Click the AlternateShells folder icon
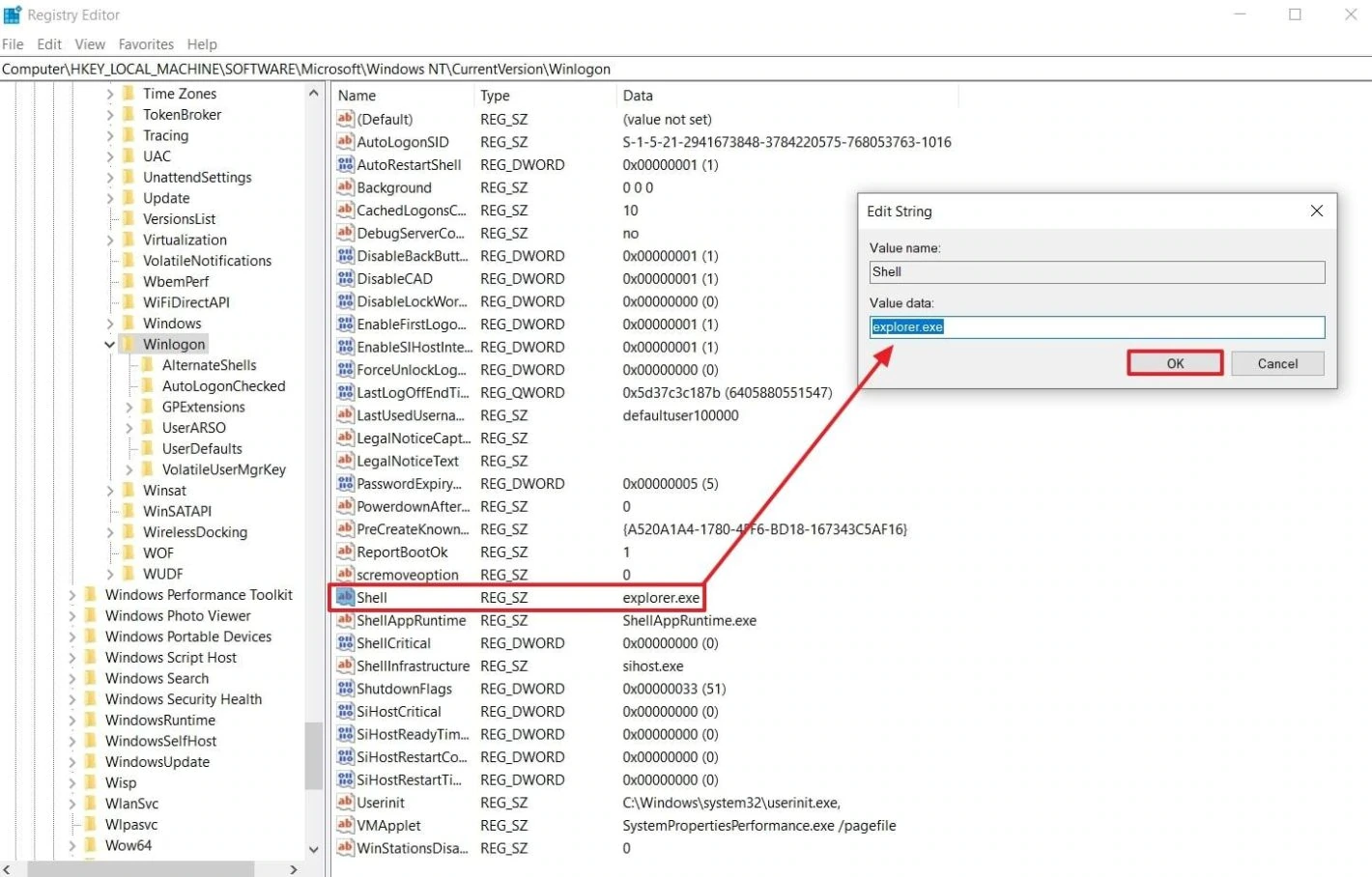Screen dimensions: 1372x877 pyautogui.click(x=148, y=365)
